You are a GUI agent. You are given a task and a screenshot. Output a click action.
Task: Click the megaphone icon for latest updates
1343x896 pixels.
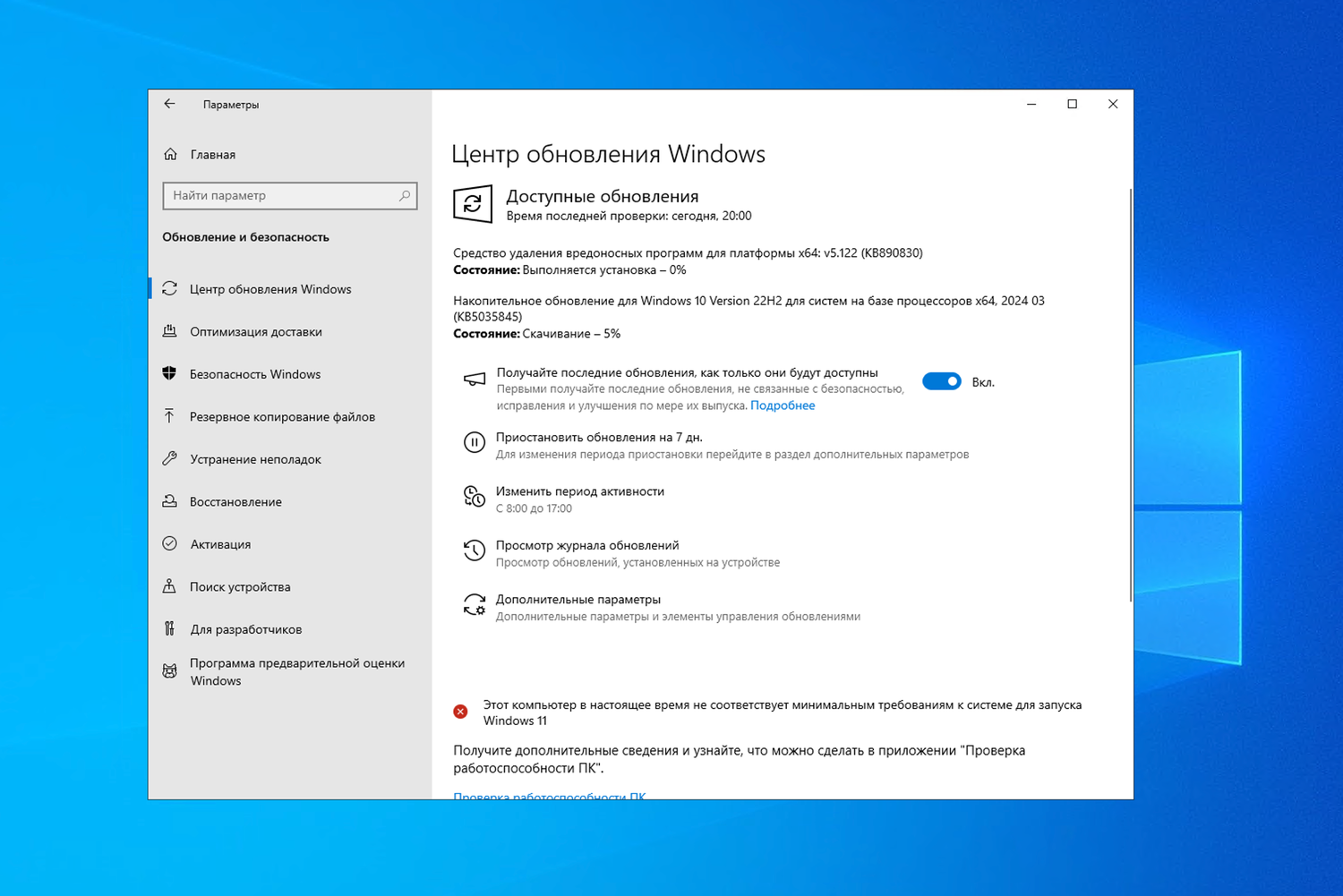point(475,380)
